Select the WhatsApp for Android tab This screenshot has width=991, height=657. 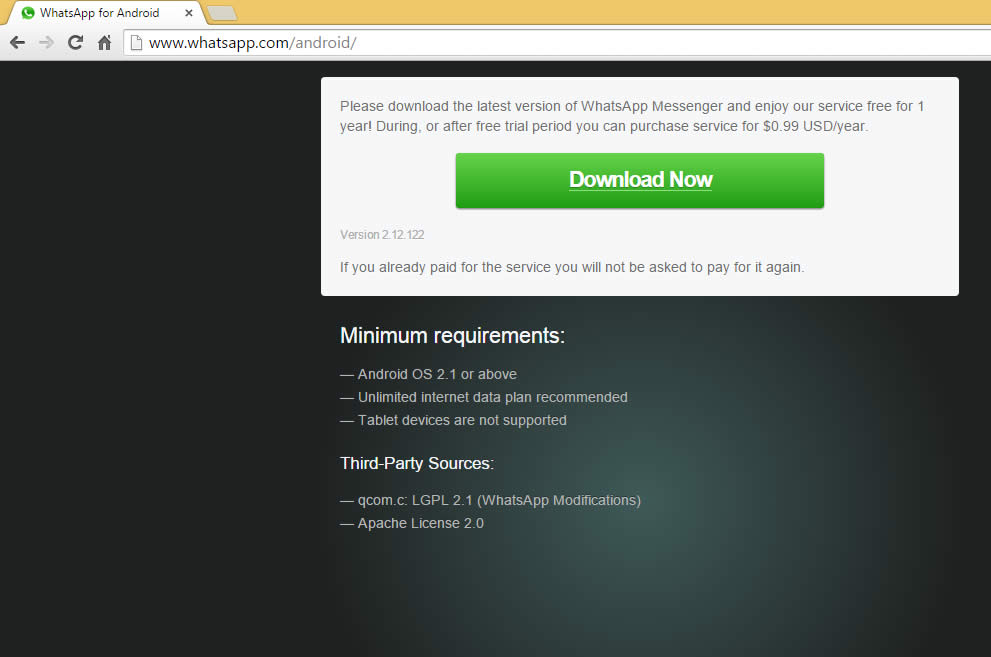[100, 13]
